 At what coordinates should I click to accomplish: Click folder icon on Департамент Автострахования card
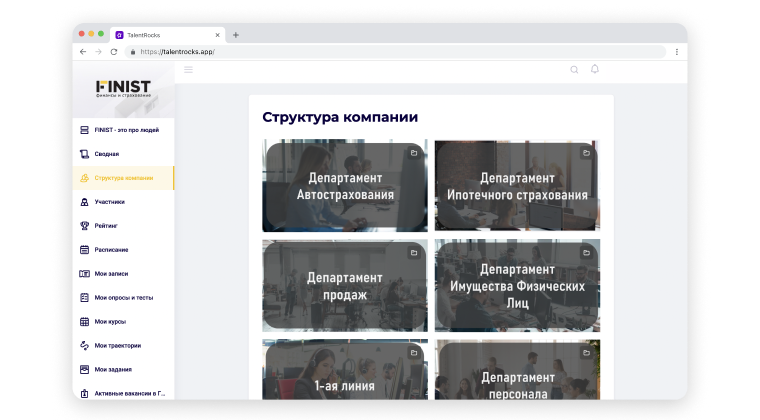414,153
